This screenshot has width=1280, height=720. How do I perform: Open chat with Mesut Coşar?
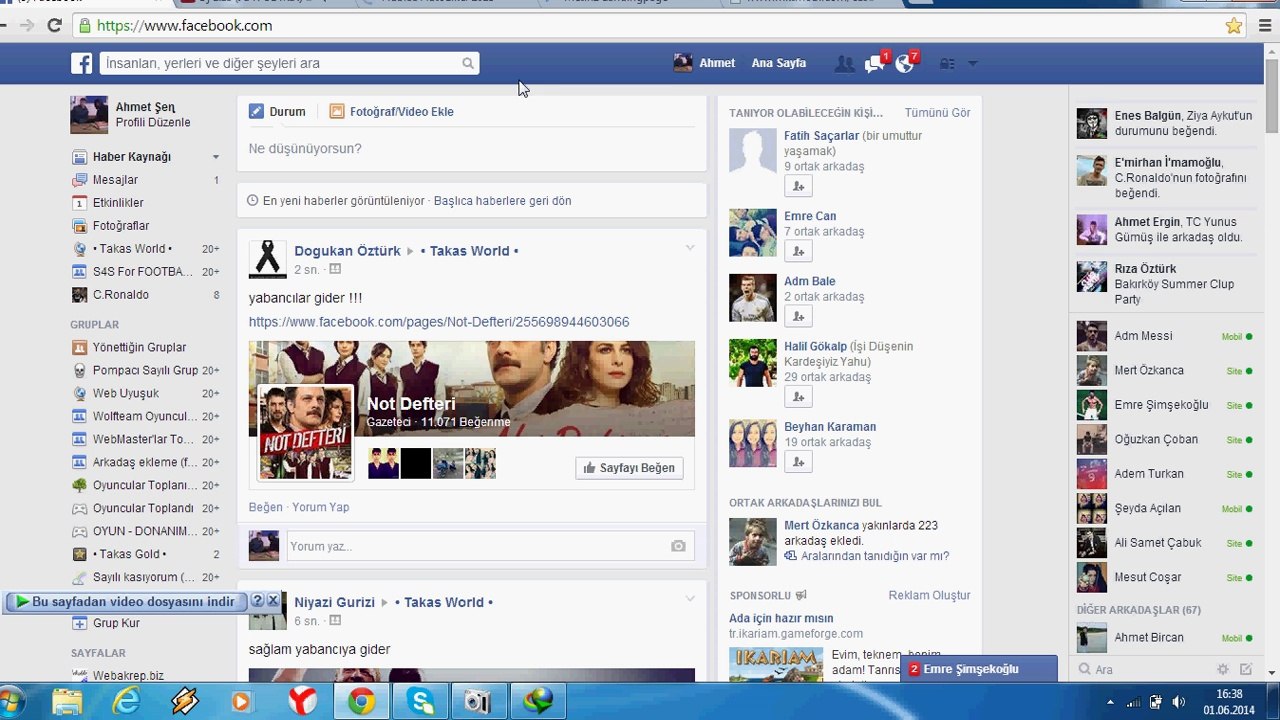pyautogui.click(x=1165, y=577)
